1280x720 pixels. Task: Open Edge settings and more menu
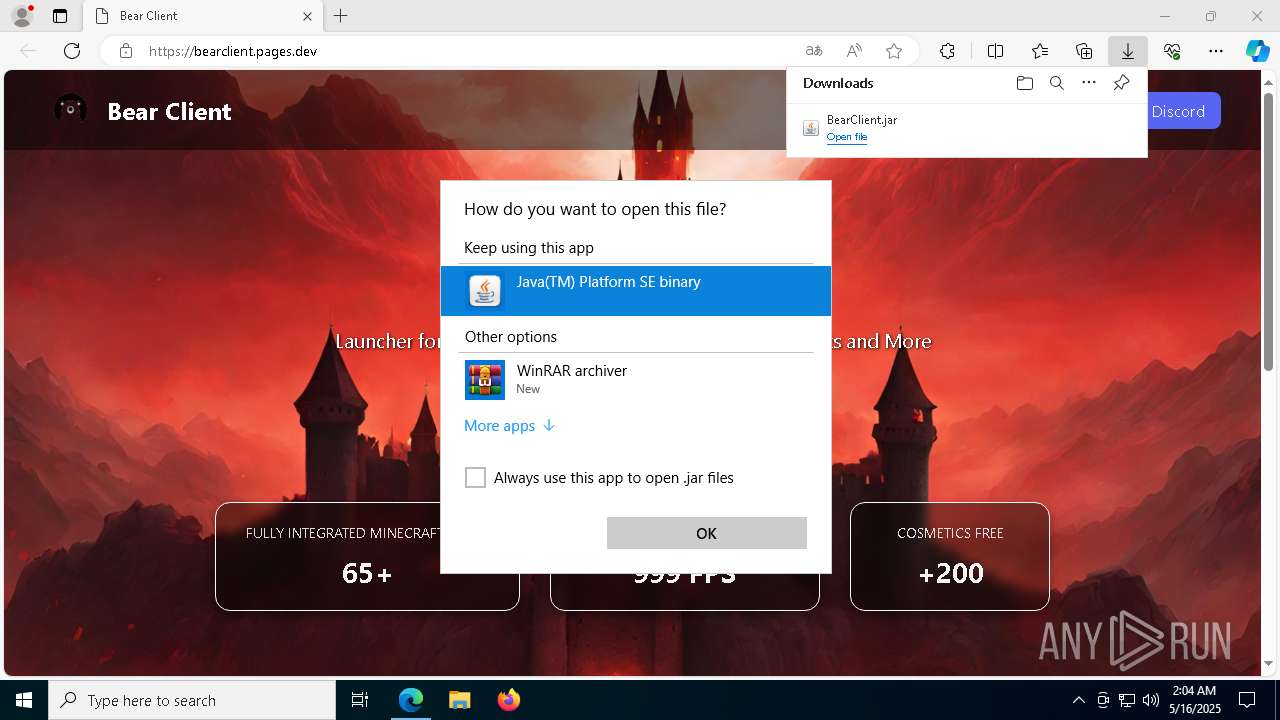point(1216,51)
